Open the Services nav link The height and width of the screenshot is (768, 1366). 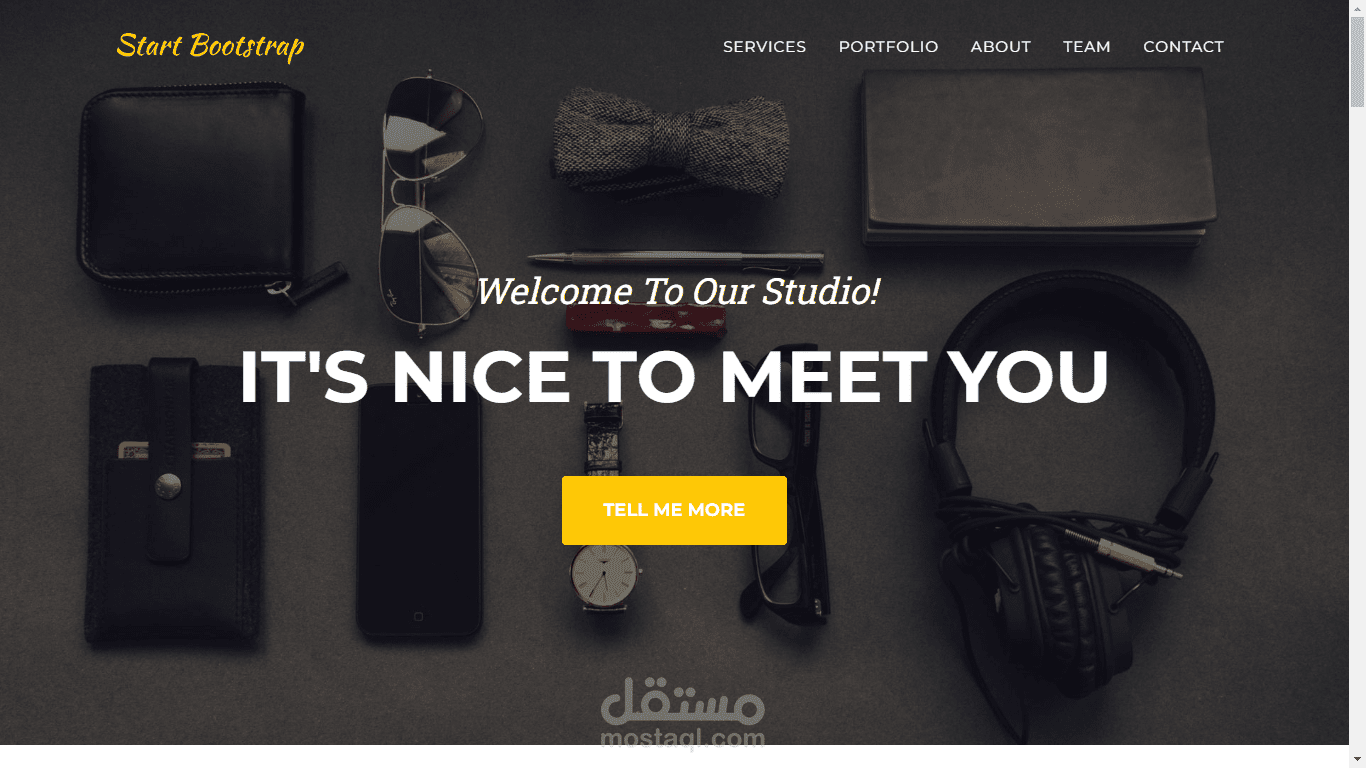[x=764, y=47]
